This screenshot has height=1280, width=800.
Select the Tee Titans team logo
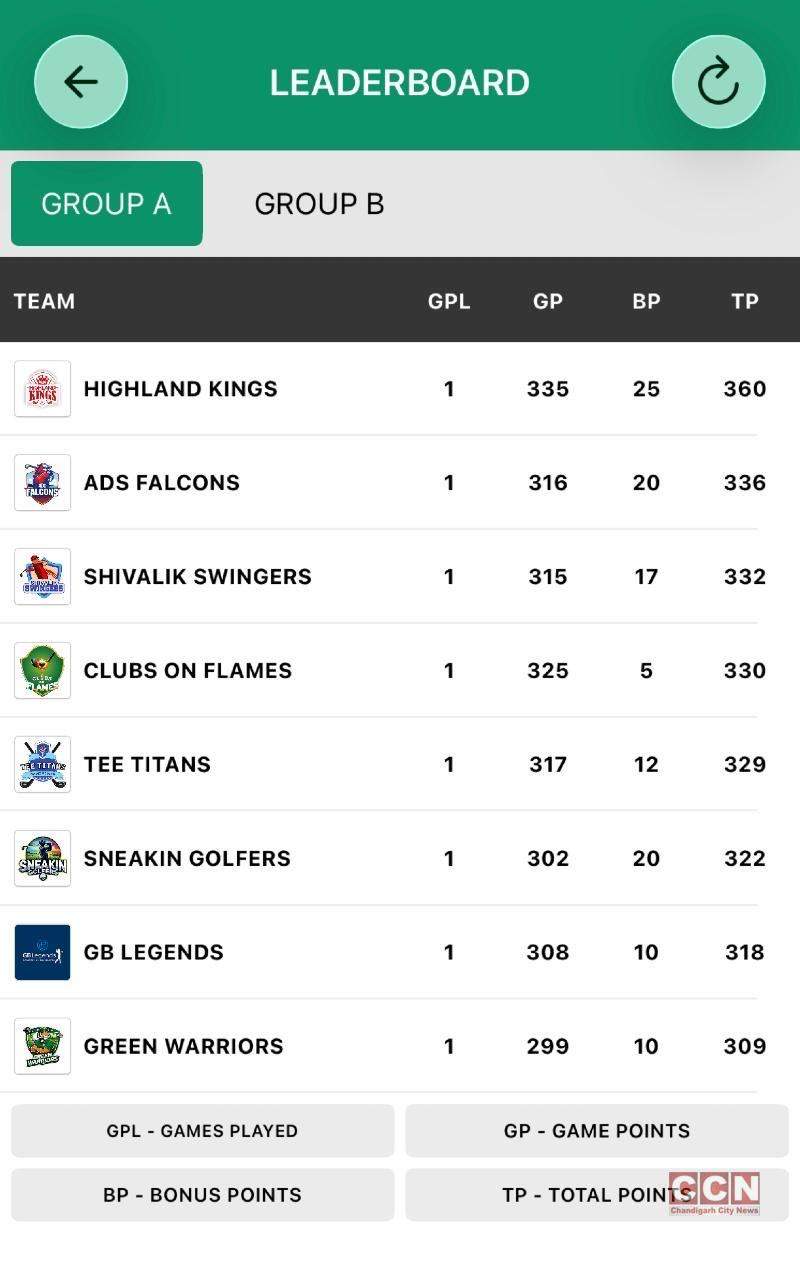click(43, 765)
